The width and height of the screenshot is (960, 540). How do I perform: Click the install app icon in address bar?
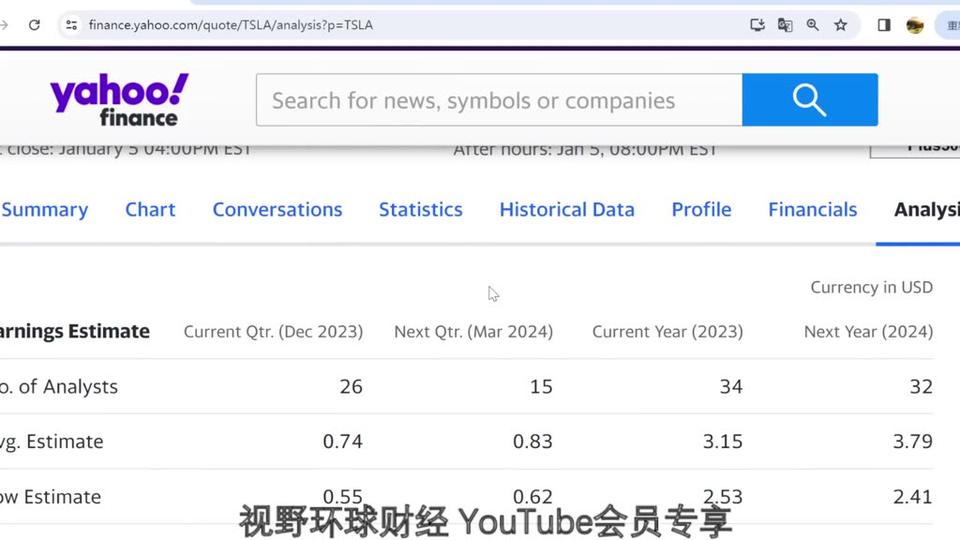pos(757,25)
